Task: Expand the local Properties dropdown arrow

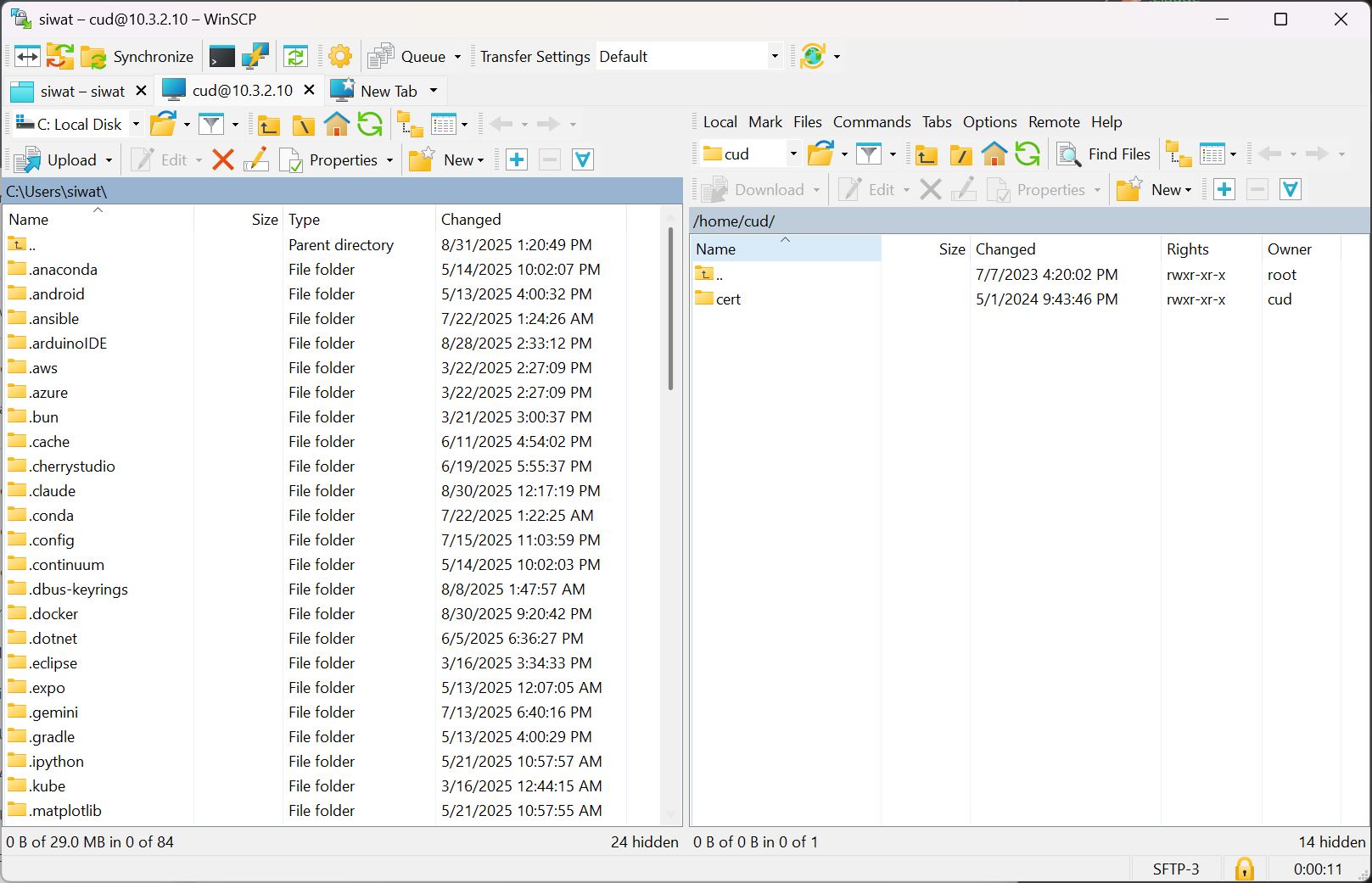Action: [x=389, y=160]
